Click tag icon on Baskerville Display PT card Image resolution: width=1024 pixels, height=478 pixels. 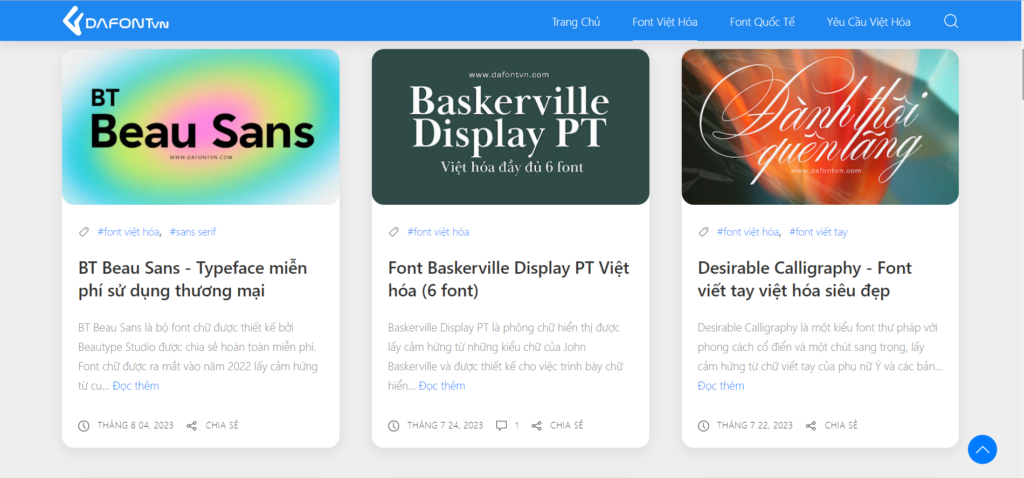pos(393,232)
